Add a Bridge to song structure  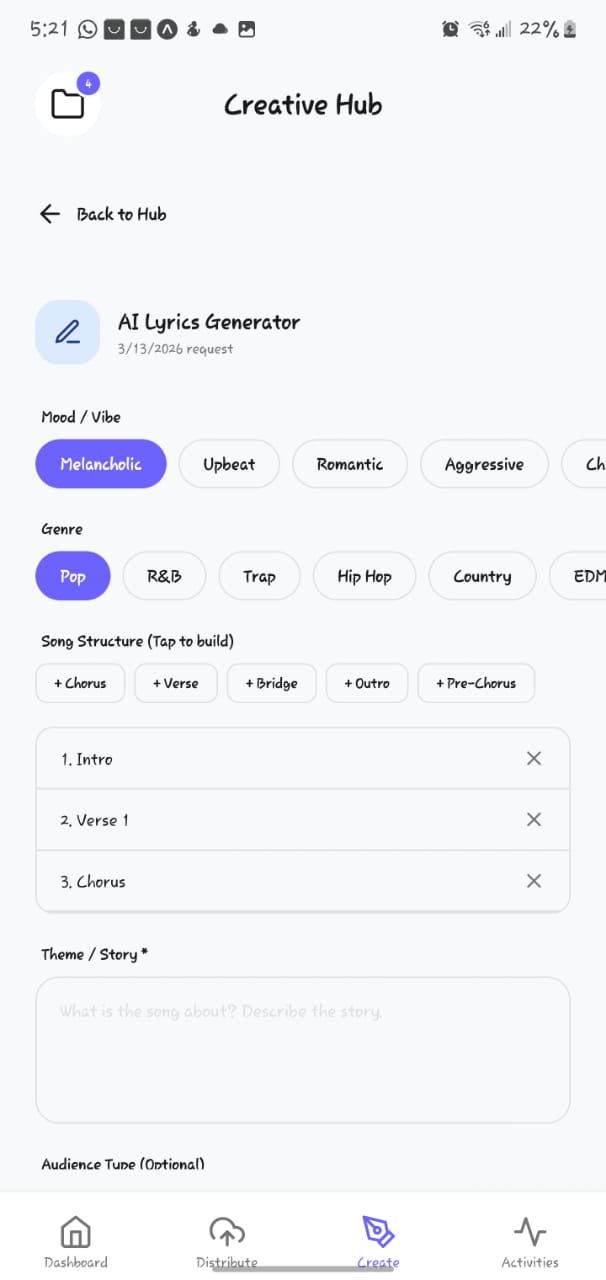pyautogui.click(x=271, y=683)
